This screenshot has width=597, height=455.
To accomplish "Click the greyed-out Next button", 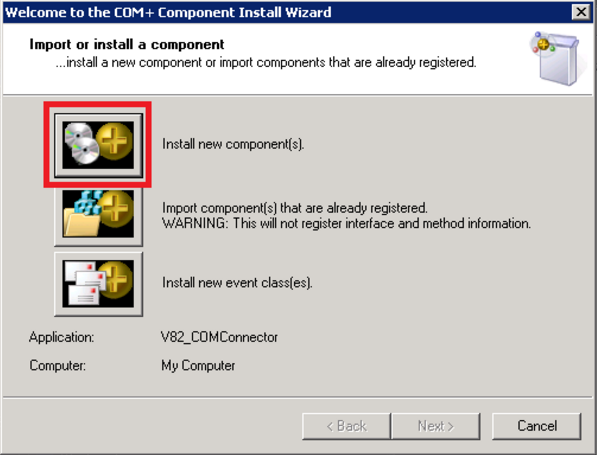I will [x=436, y=426].
